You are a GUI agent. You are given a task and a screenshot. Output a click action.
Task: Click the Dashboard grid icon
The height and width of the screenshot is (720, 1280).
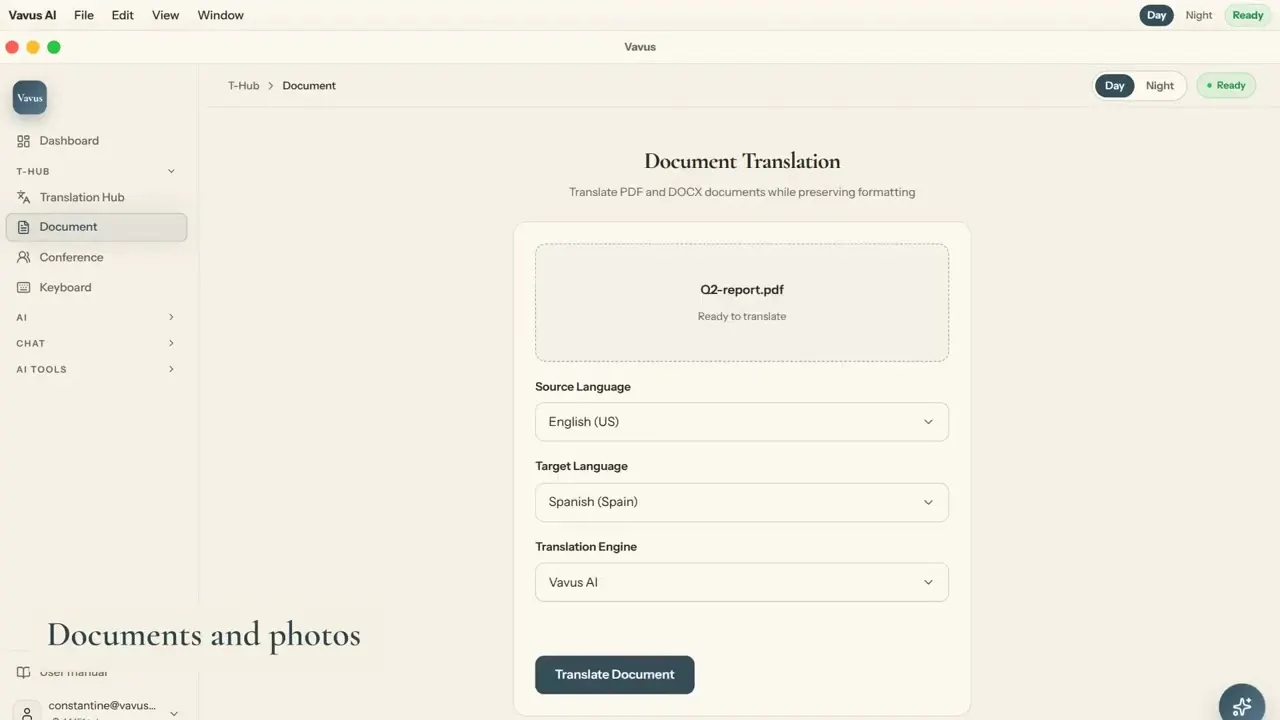coord(24,141)
